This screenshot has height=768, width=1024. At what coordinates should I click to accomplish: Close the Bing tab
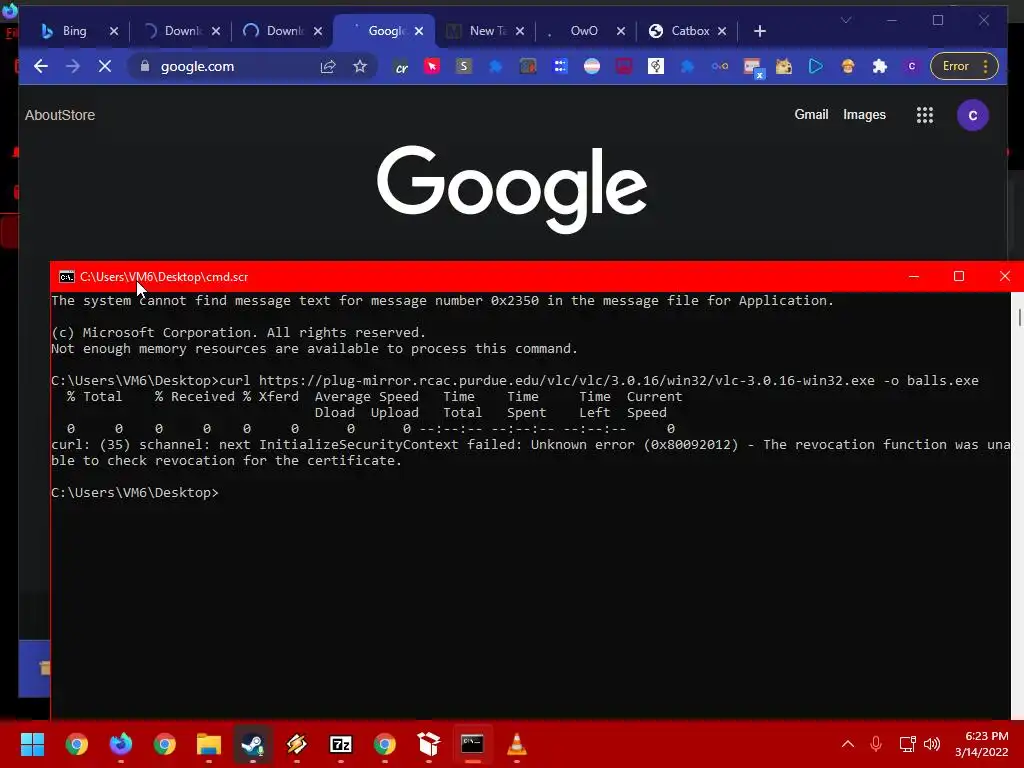(114, 31)
